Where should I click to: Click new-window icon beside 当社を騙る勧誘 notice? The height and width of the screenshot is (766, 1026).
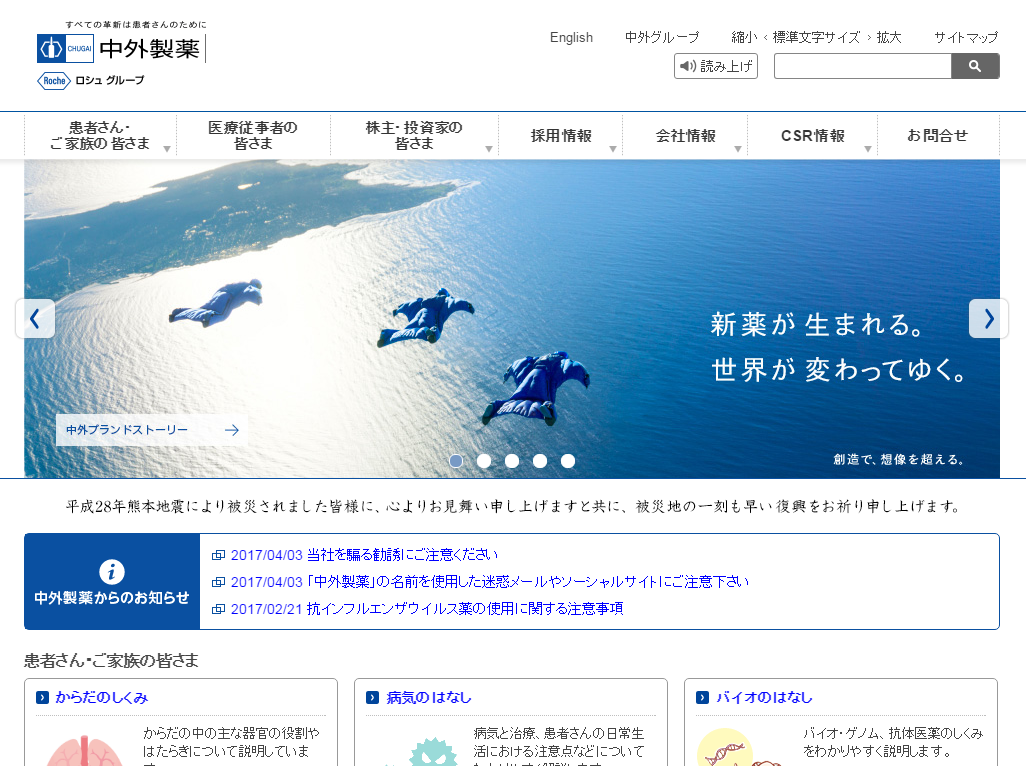[x=219, y=555]
